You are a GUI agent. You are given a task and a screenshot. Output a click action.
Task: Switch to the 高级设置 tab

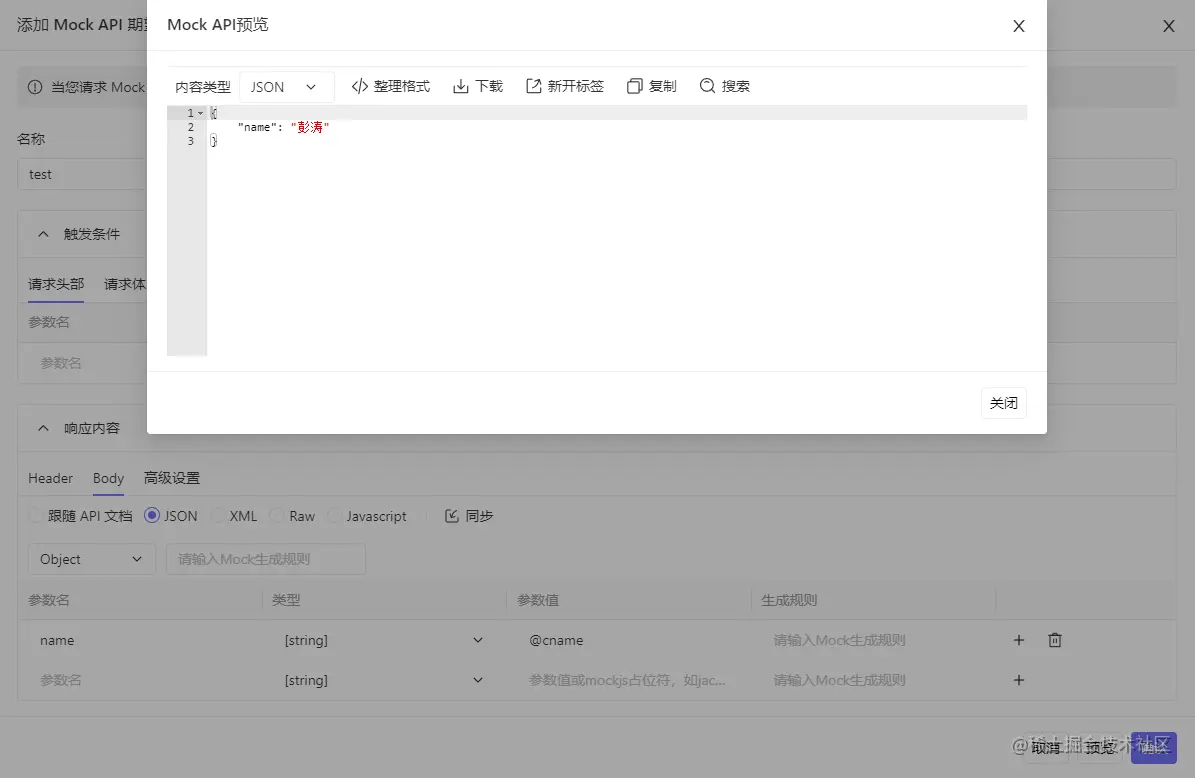click(x=171, y=478)
